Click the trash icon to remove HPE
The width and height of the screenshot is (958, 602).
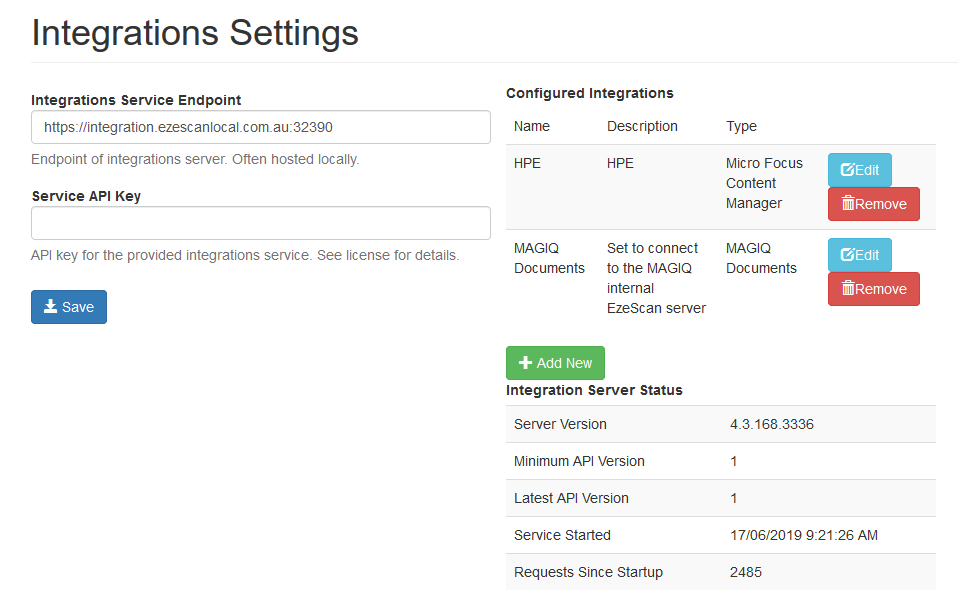[x=848, y=204]
